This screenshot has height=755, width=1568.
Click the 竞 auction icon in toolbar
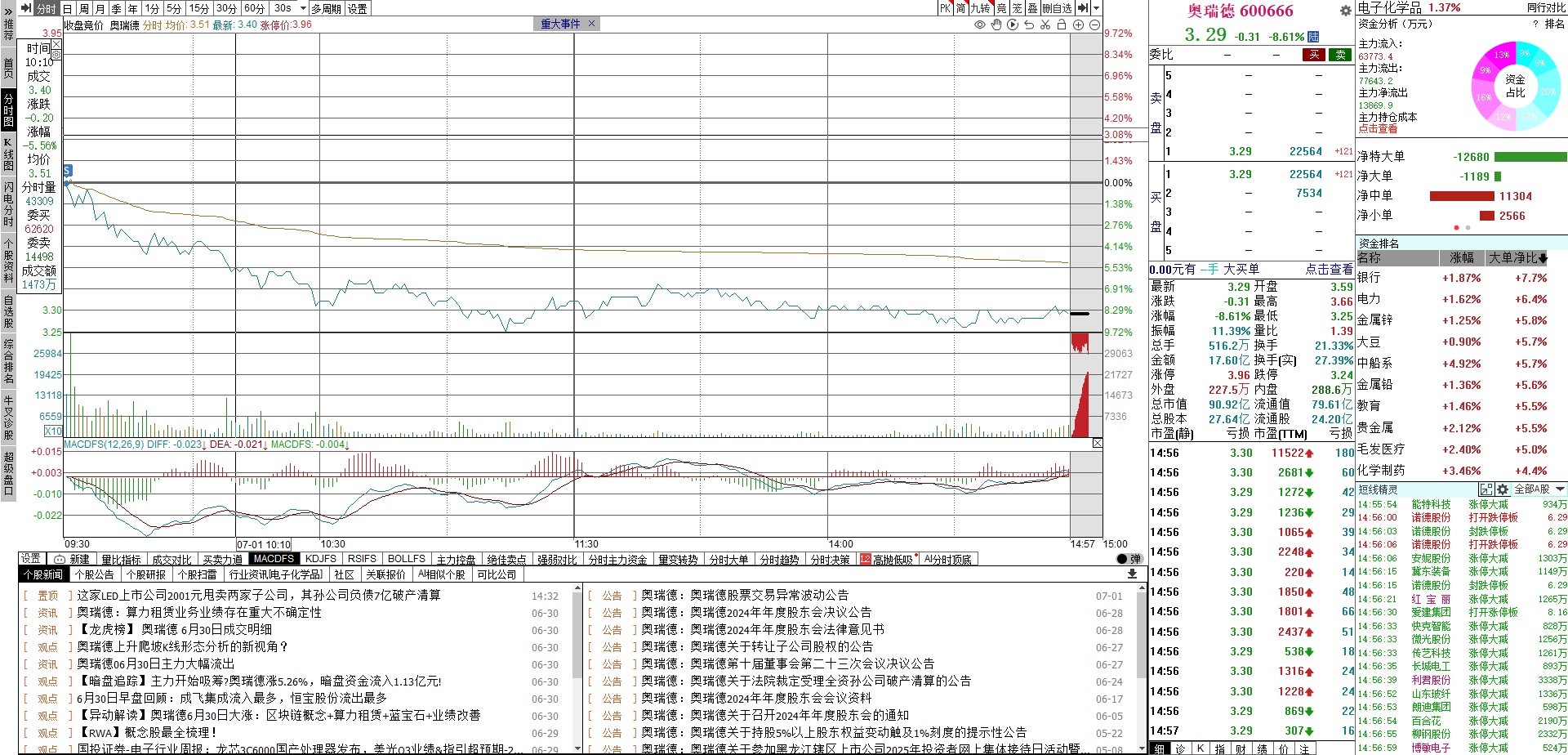click(1001, 8)
